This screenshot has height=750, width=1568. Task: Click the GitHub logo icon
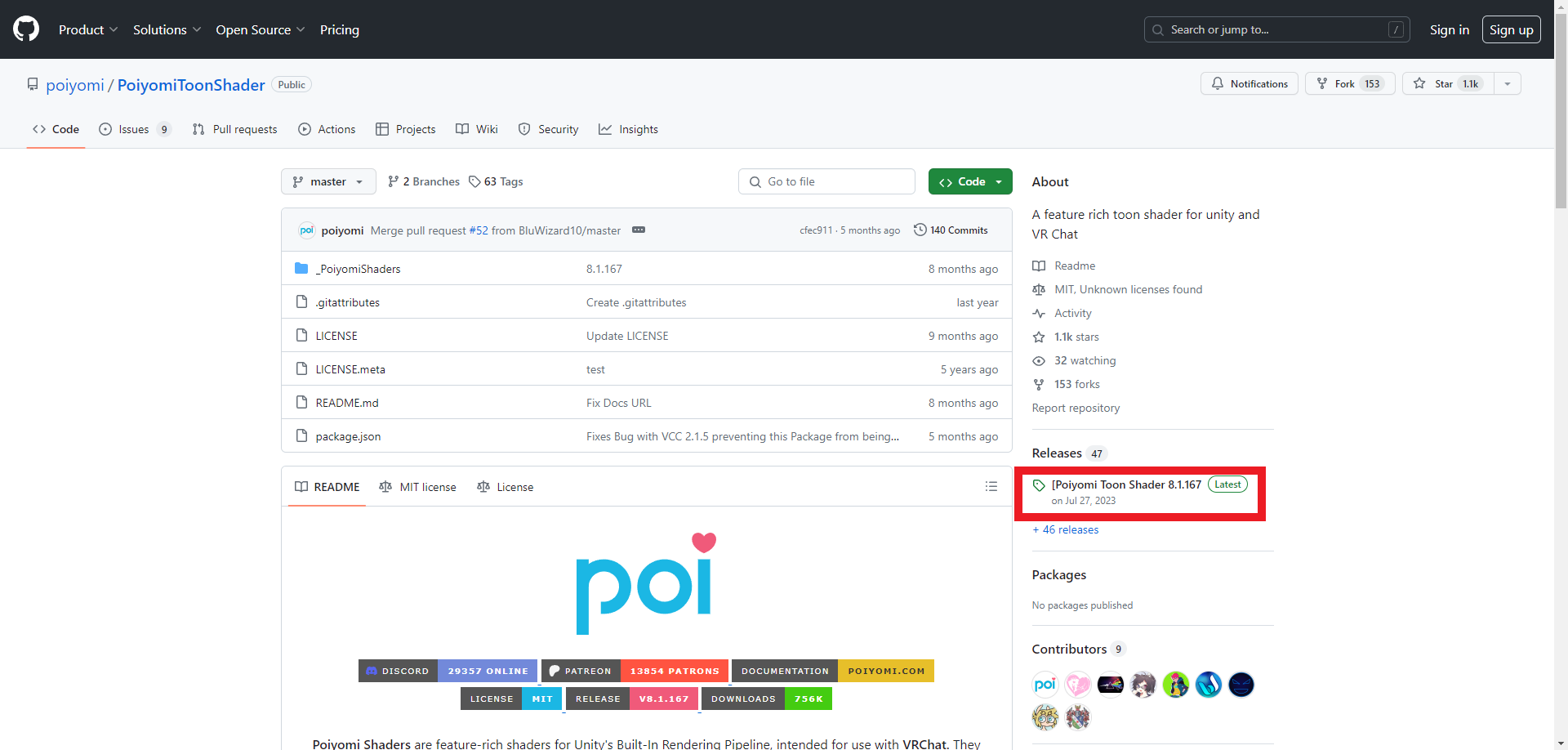coord(26,29)
